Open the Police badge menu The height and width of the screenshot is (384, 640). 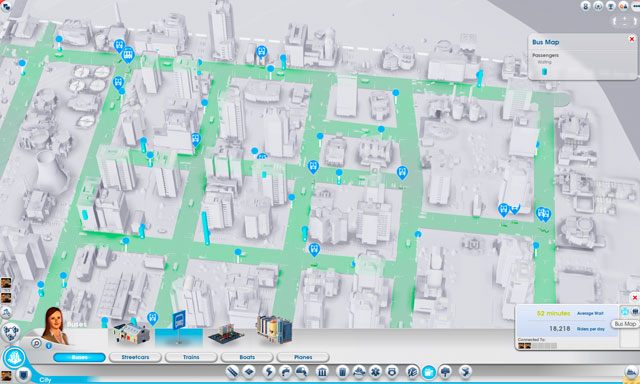(391, 372)
